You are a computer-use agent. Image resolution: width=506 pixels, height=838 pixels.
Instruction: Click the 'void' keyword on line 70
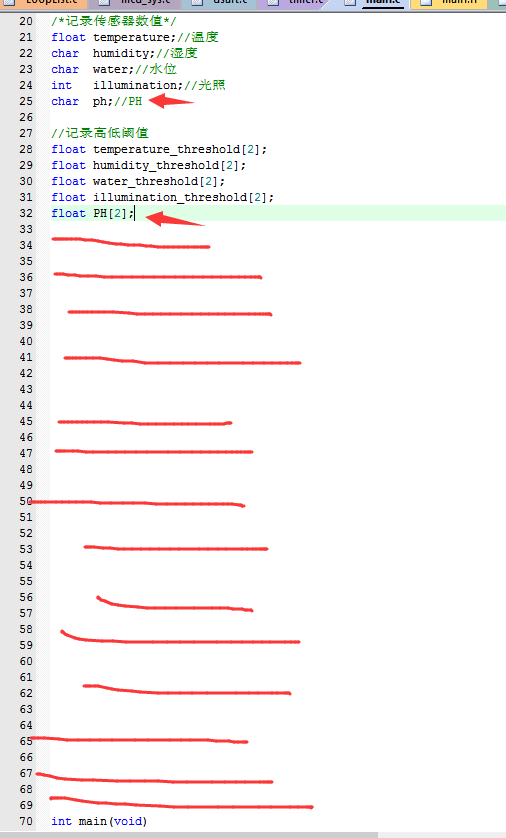[x=128, y=821]
